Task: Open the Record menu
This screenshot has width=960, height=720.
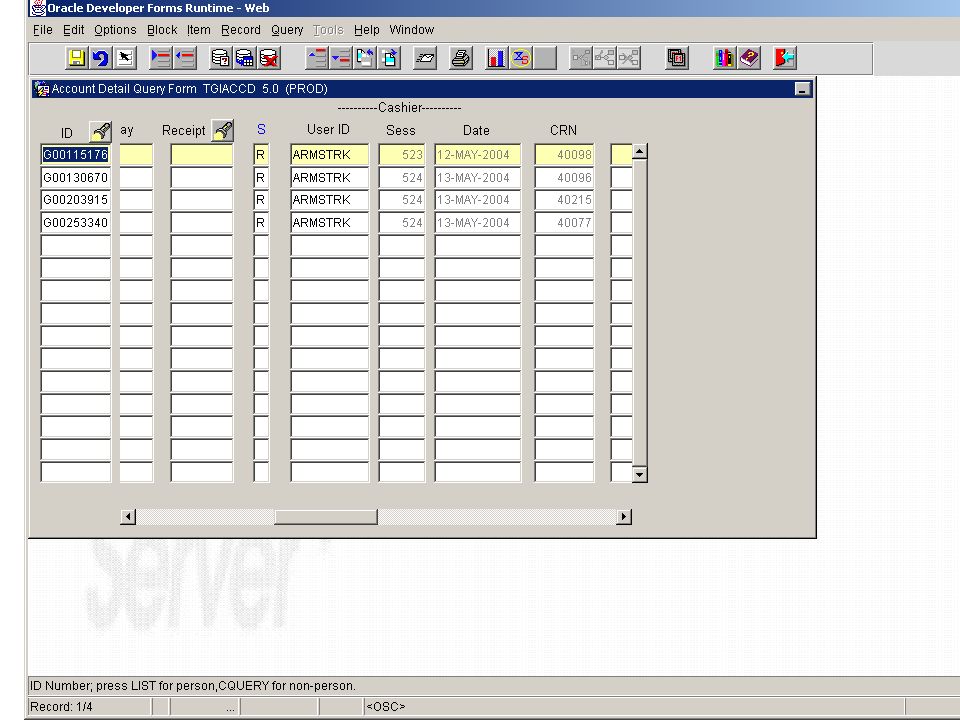Action: click(x=241, y=30)
